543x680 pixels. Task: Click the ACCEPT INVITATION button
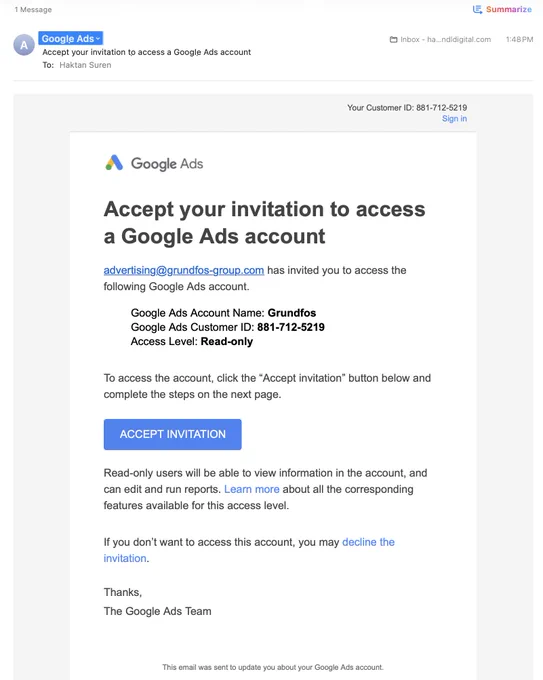173,434
